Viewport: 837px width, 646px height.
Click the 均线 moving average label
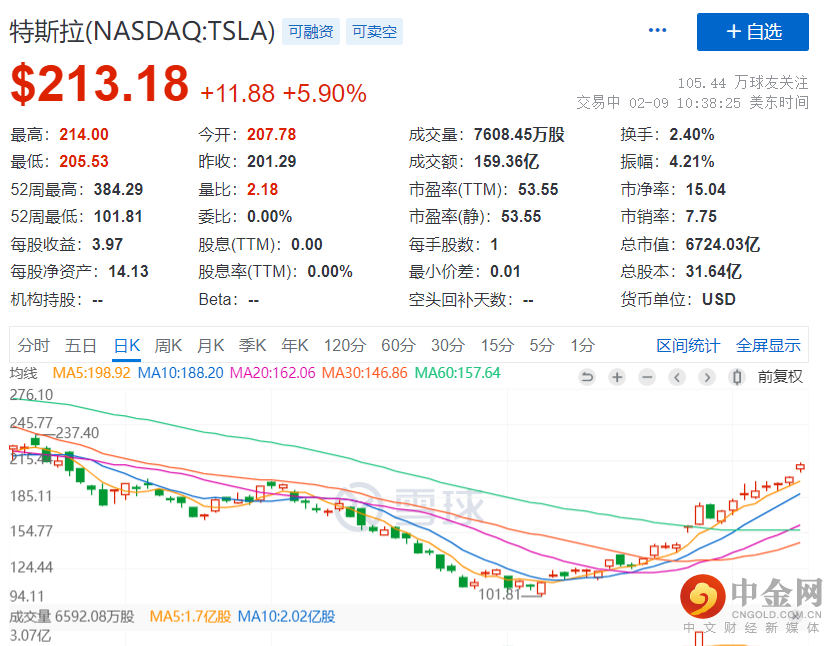(x=23, y=373)
